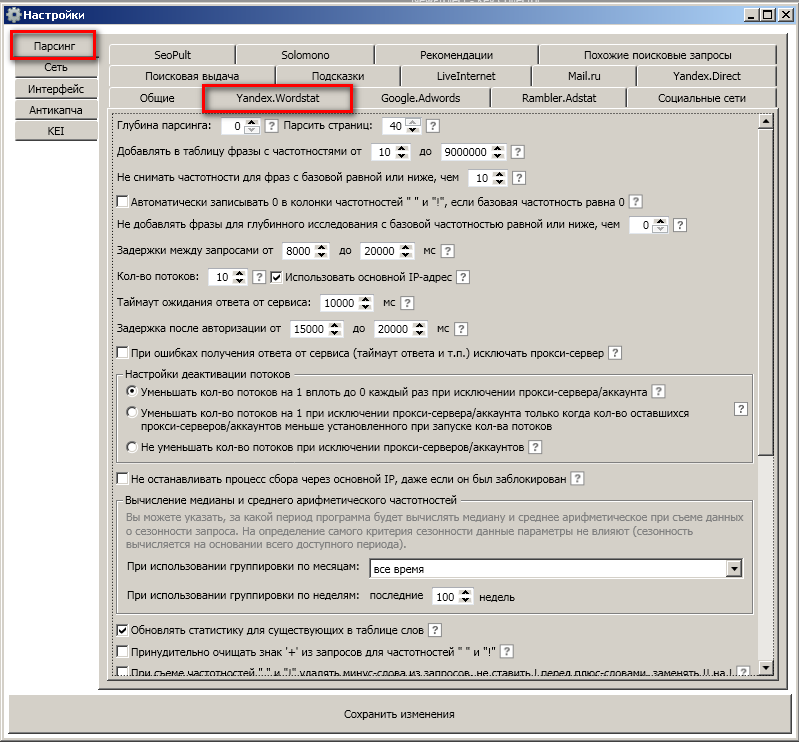Select Парсинг settings section
Image resolution: width=799 pixels, height=742 pixels.
[54, 46]
